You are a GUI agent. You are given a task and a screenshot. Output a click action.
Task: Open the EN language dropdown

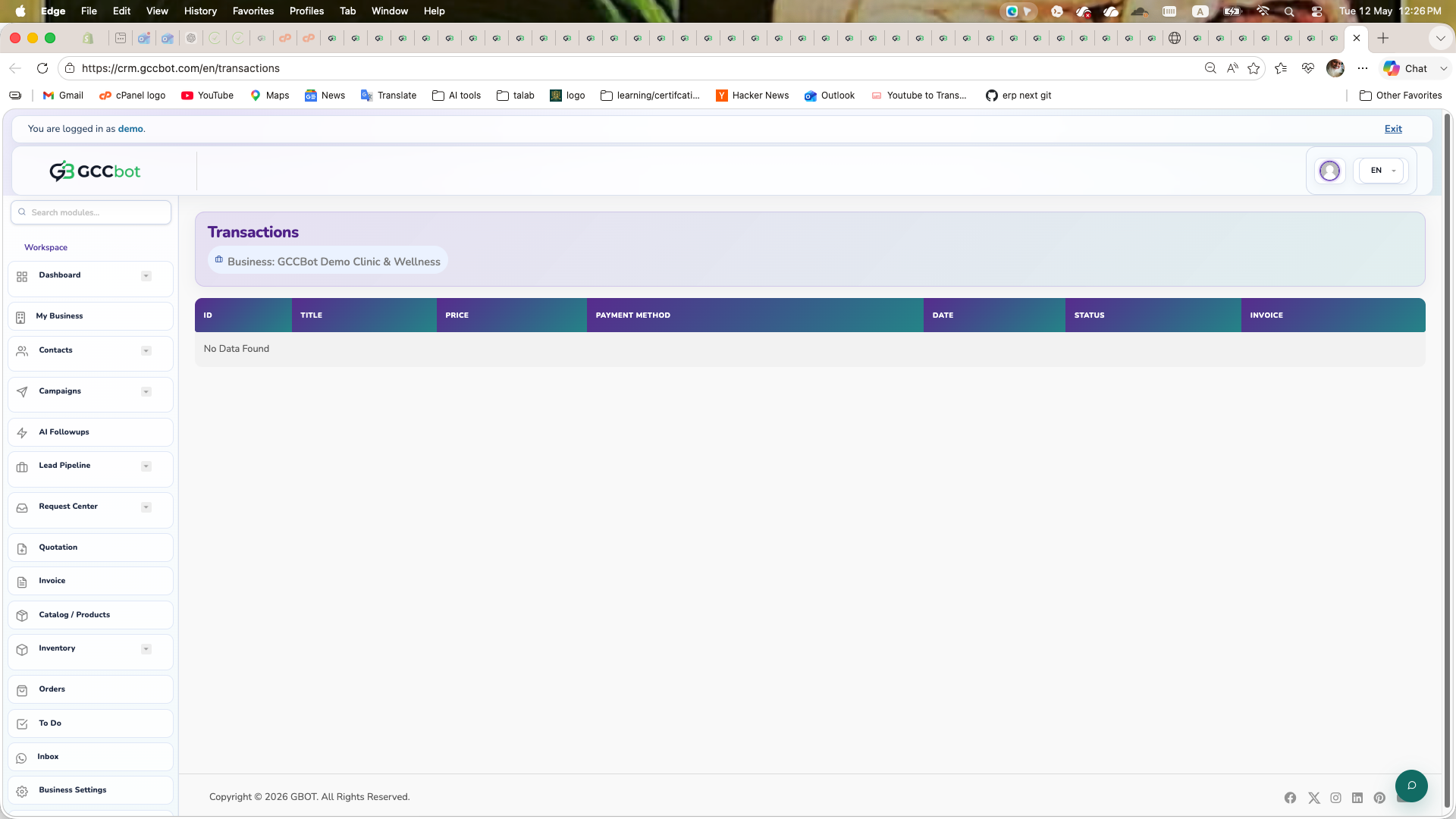pyautogui.click(x=1382, y=171)
